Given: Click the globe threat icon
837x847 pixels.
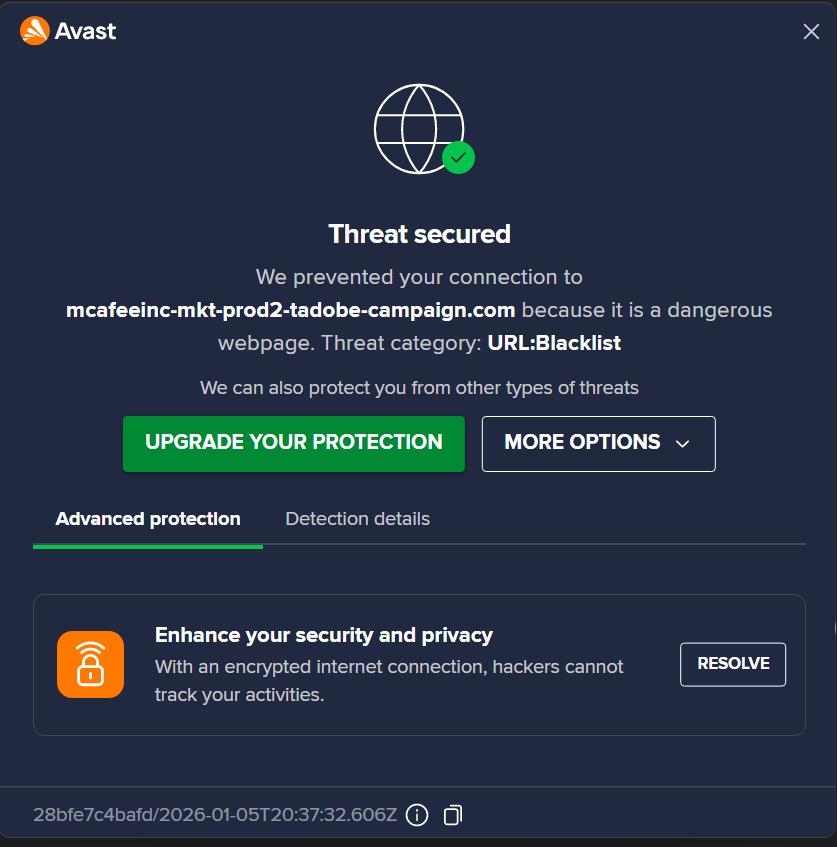Looking at the screenshot, I should 418,128.
